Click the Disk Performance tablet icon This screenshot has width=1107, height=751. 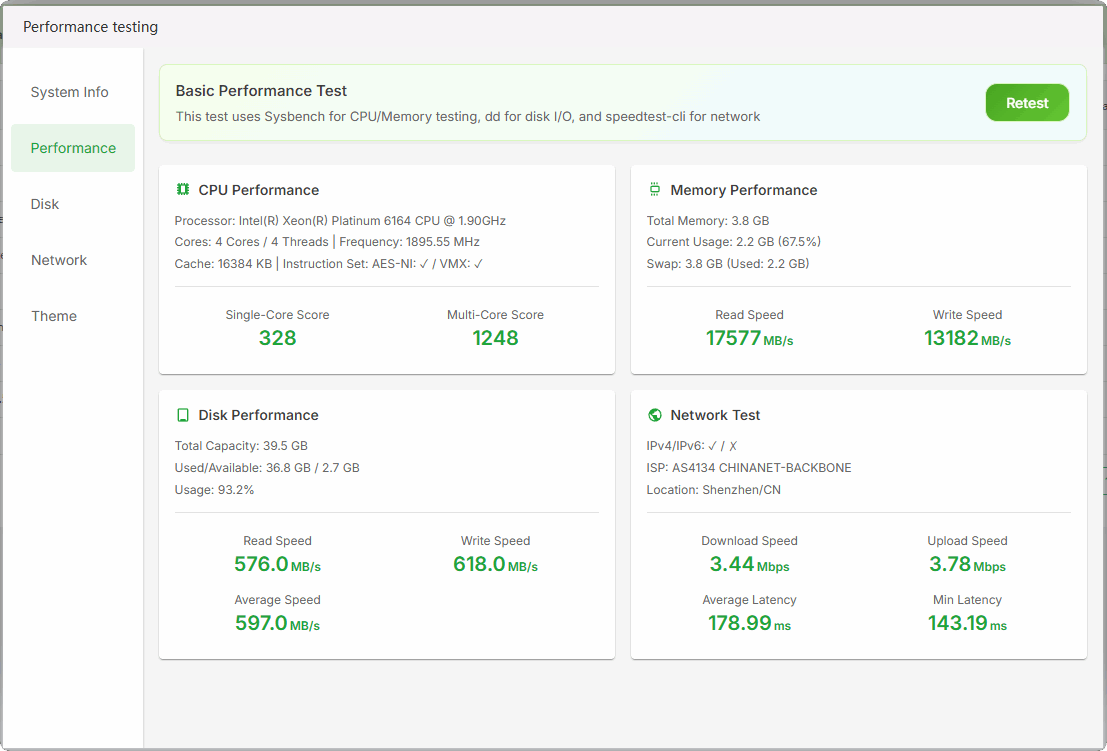tap(183, 415)
